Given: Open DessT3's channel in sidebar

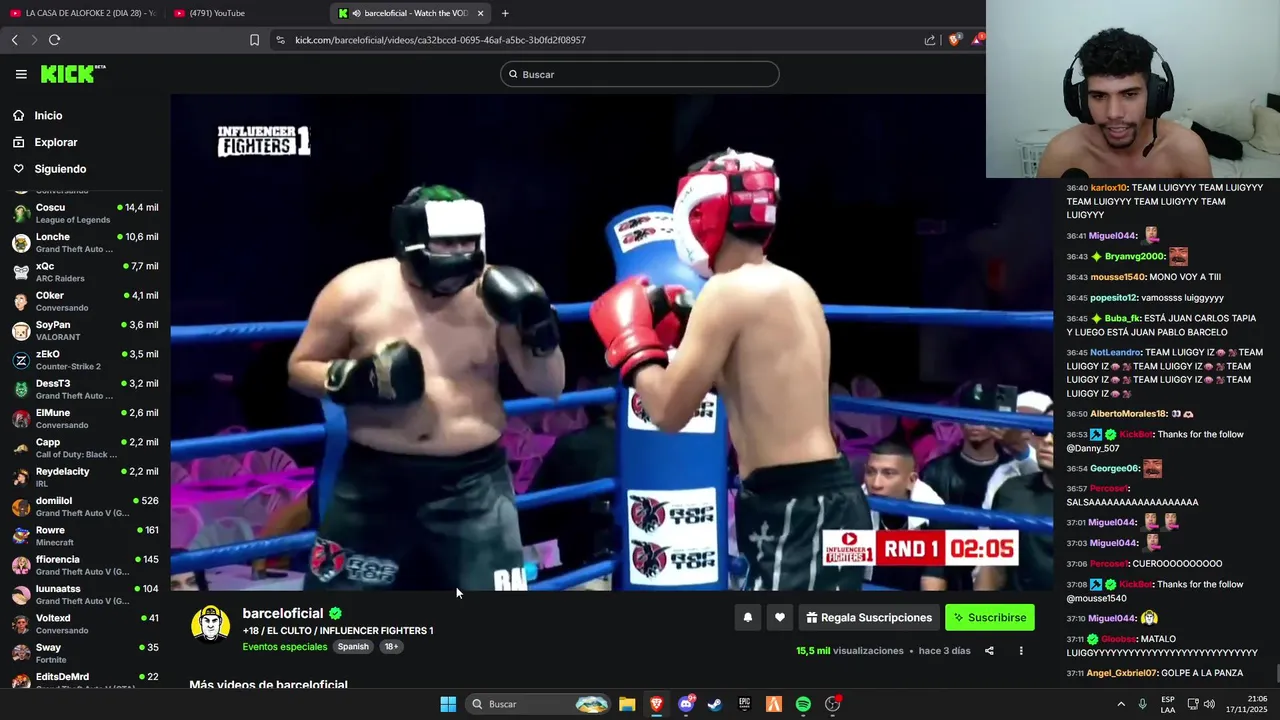Looking at the screenshot, I should [x=85, y=389].
